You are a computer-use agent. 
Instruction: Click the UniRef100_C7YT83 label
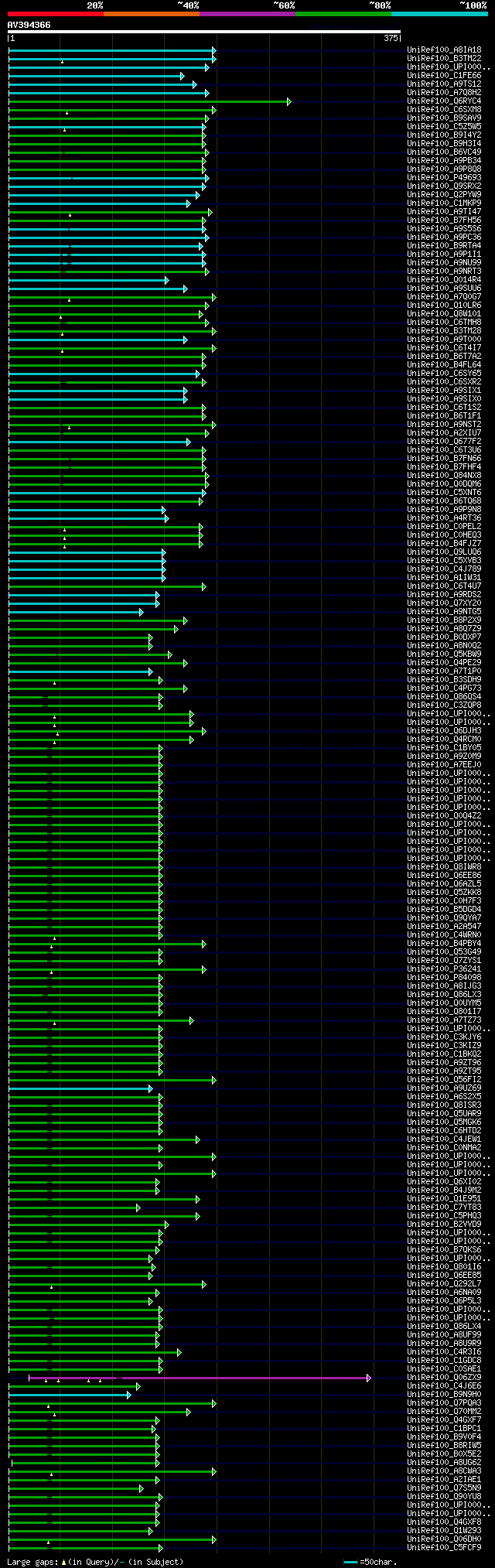[x=444, y=1208]
